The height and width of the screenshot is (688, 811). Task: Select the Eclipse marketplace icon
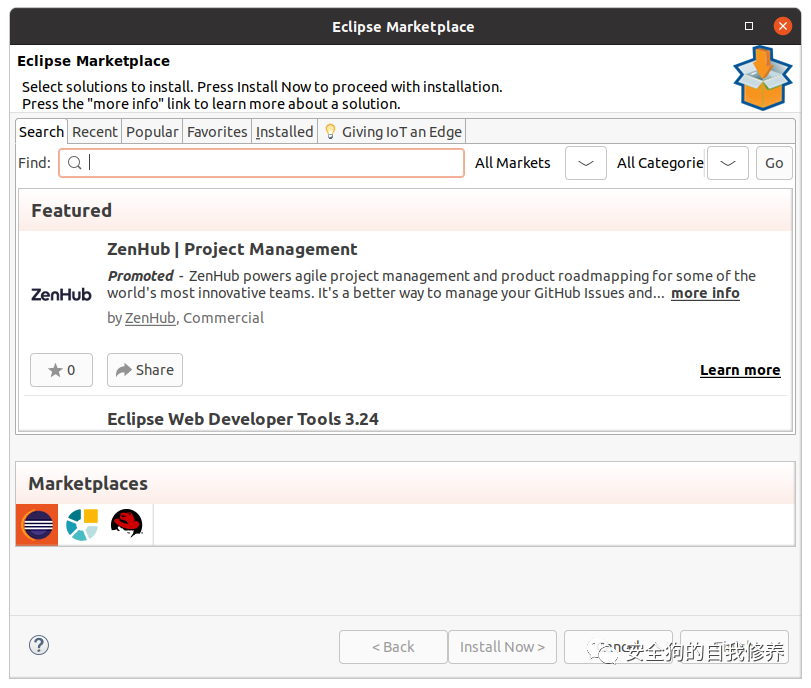click(x=37, y=525)
